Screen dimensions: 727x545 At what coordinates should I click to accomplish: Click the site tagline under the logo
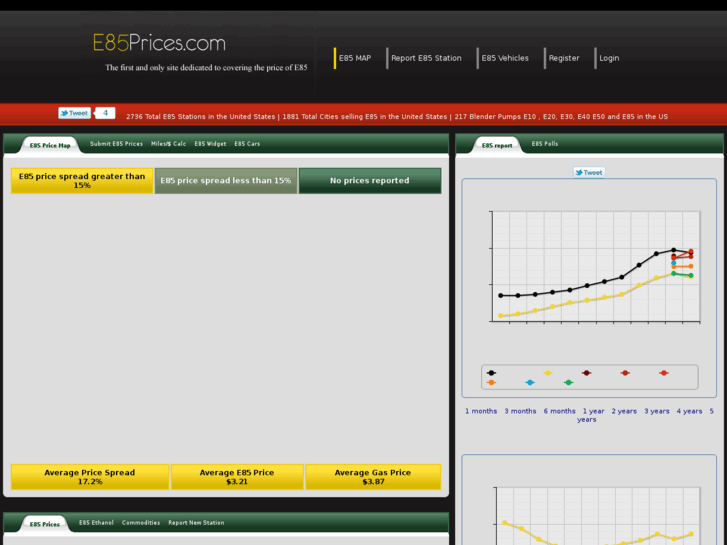206,68
